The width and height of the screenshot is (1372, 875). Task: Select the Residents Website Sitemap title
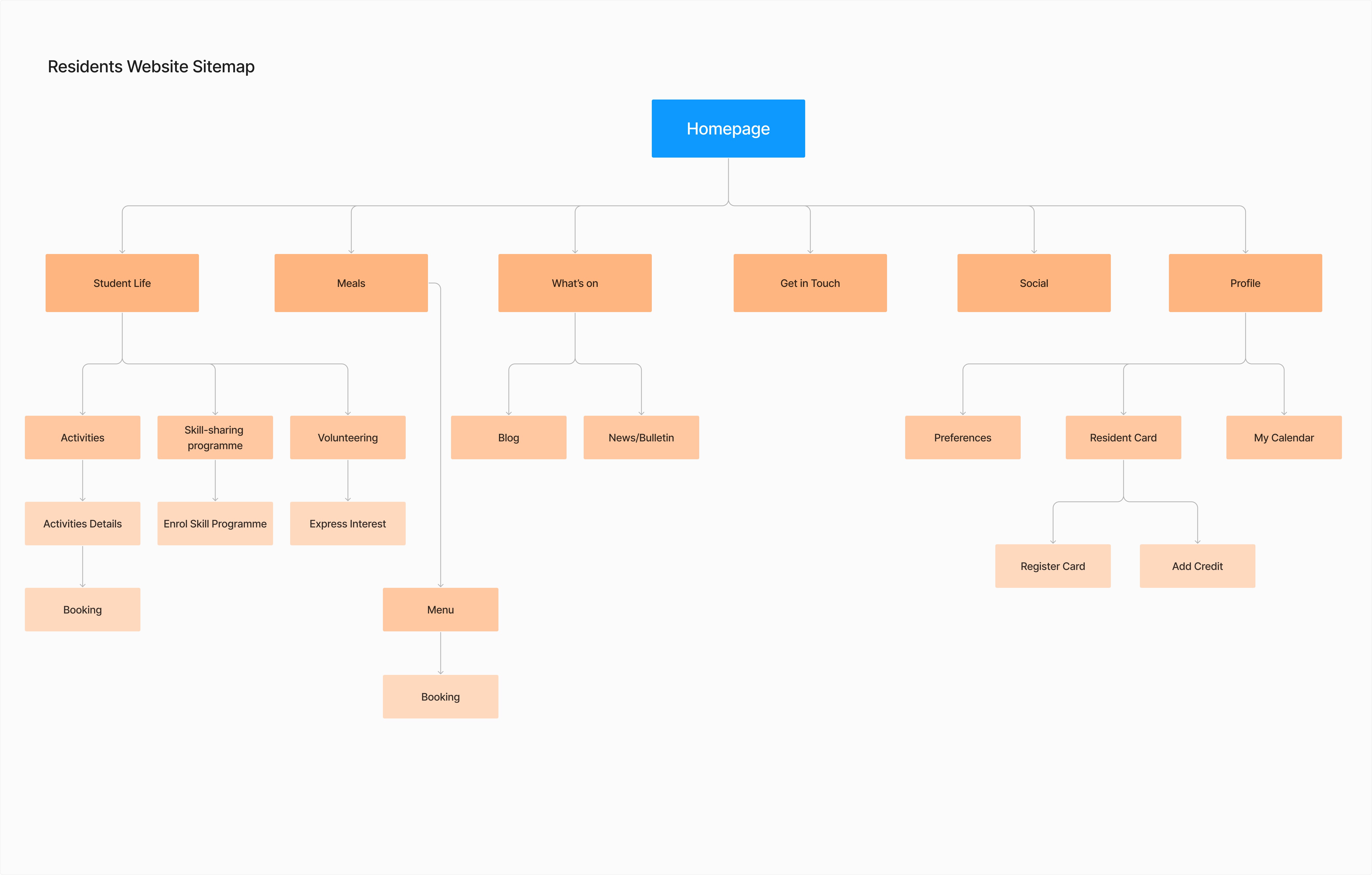pyautogui.click(x=151, y=67)
